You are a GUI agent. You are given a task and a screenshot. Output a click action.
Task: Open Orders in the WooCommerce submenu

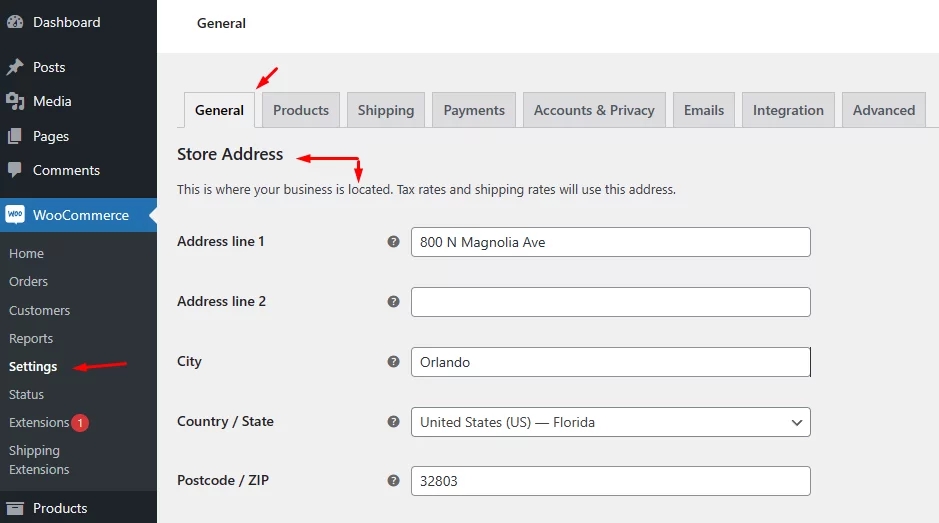click(x=28, y=282)
